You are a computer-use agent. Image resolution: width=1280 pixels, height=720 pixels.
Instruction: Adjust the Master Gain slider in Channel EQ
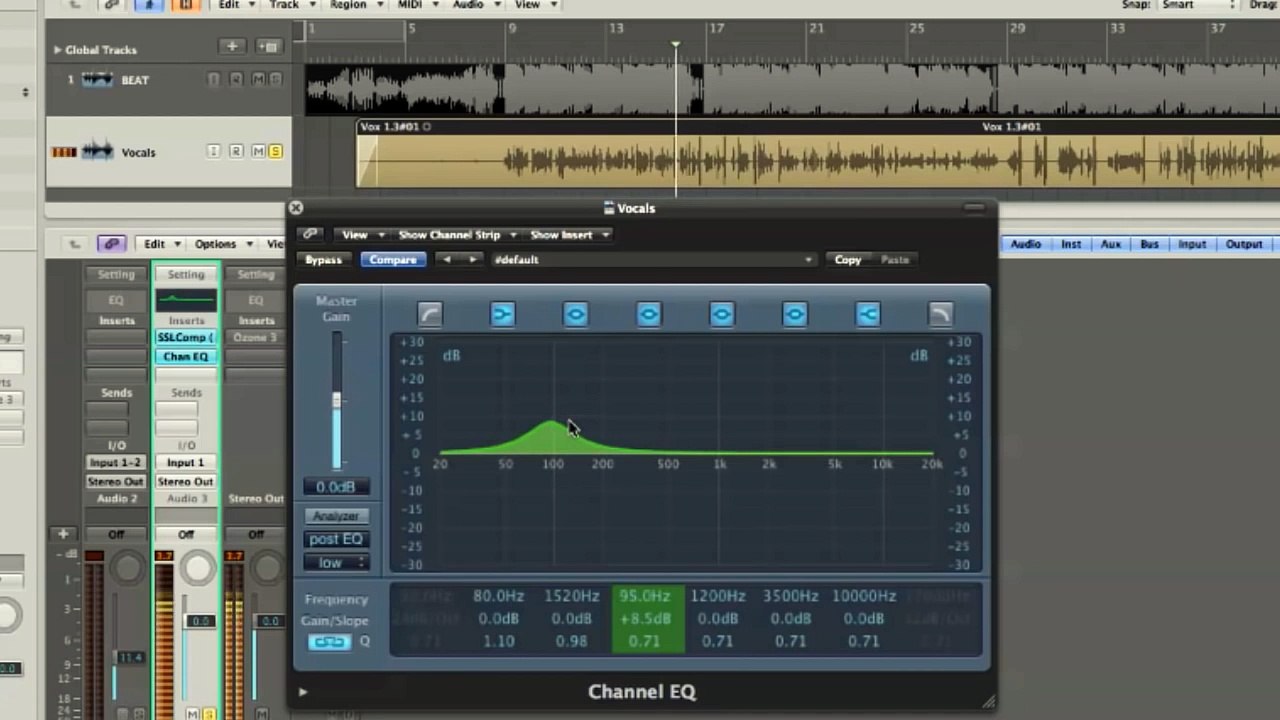(336, 401)
